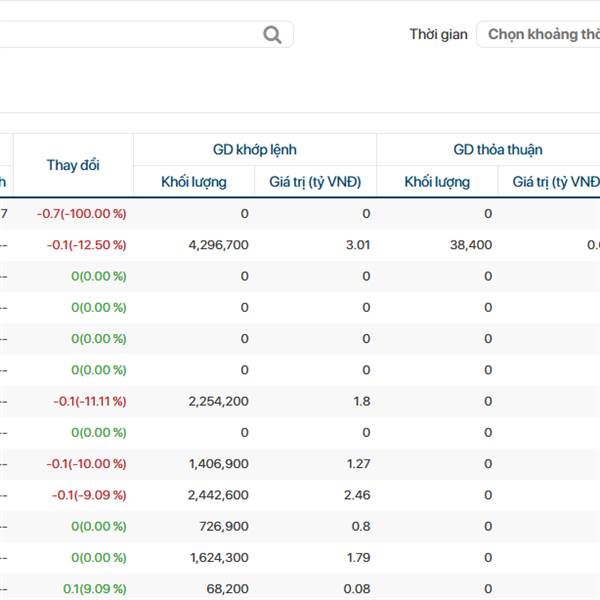Open the Chọn khoảng thời gian picker

[542, 34]
